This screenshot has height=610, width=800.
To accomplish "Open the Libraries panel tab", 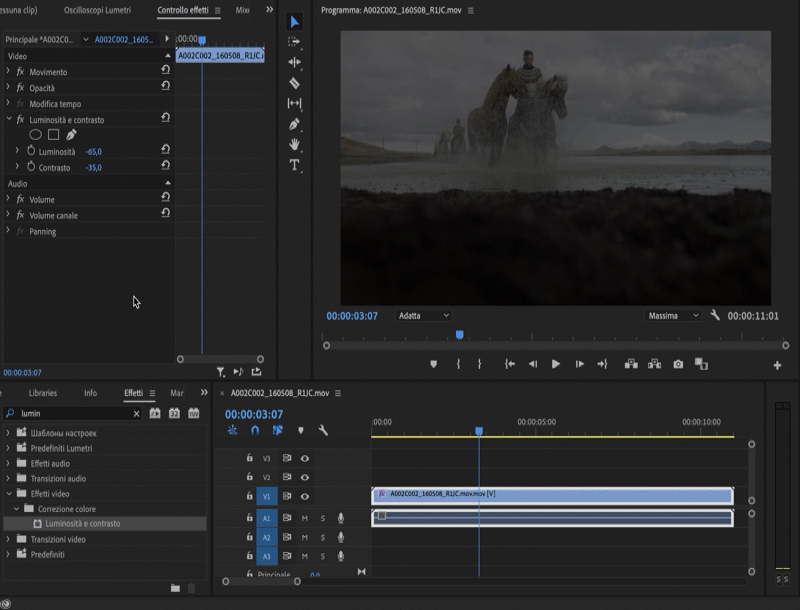I will 43,393.
